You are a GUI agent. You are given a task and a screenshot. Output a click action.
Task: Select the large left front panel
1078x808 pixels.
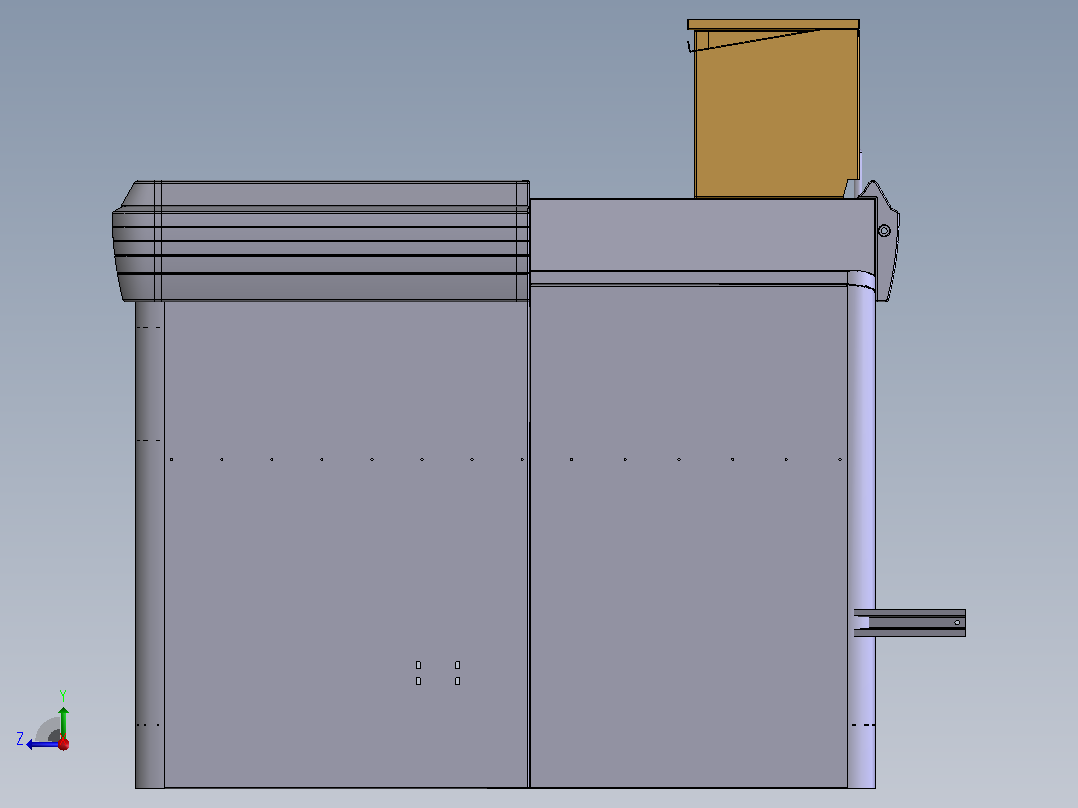tap(346, 543)
